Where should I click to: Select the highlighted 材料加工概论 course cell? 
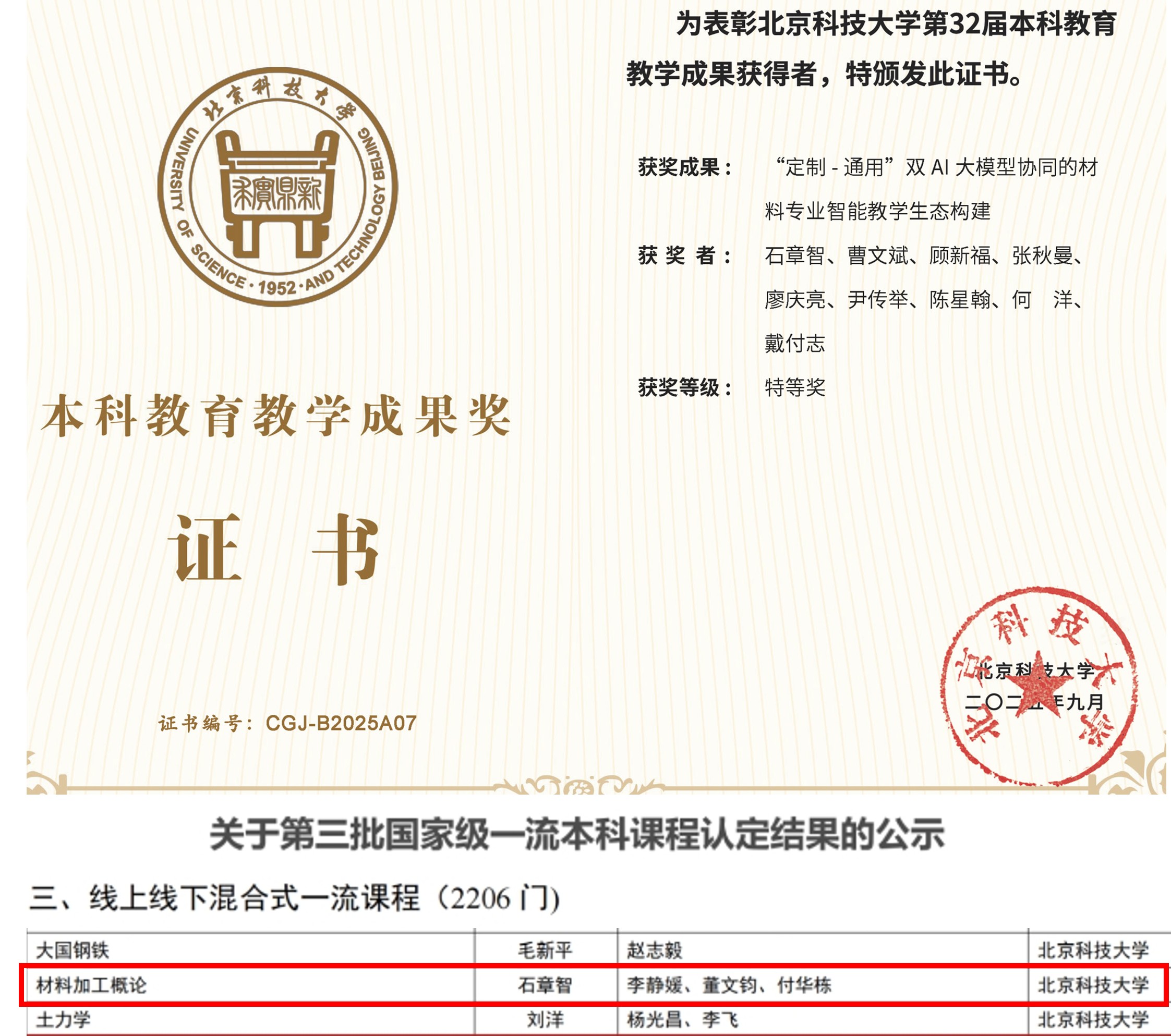click(91, 985)
